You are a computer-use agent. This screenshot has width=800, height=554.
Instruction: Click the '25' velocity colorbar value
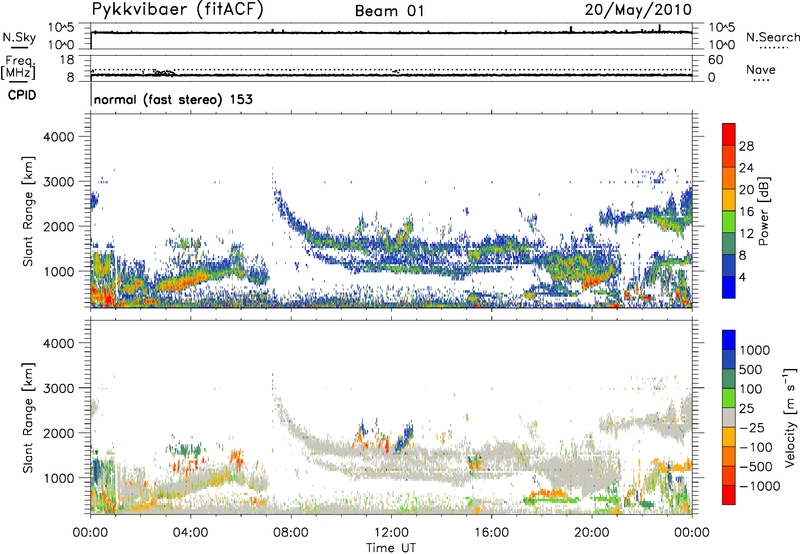tap(746, 409)
